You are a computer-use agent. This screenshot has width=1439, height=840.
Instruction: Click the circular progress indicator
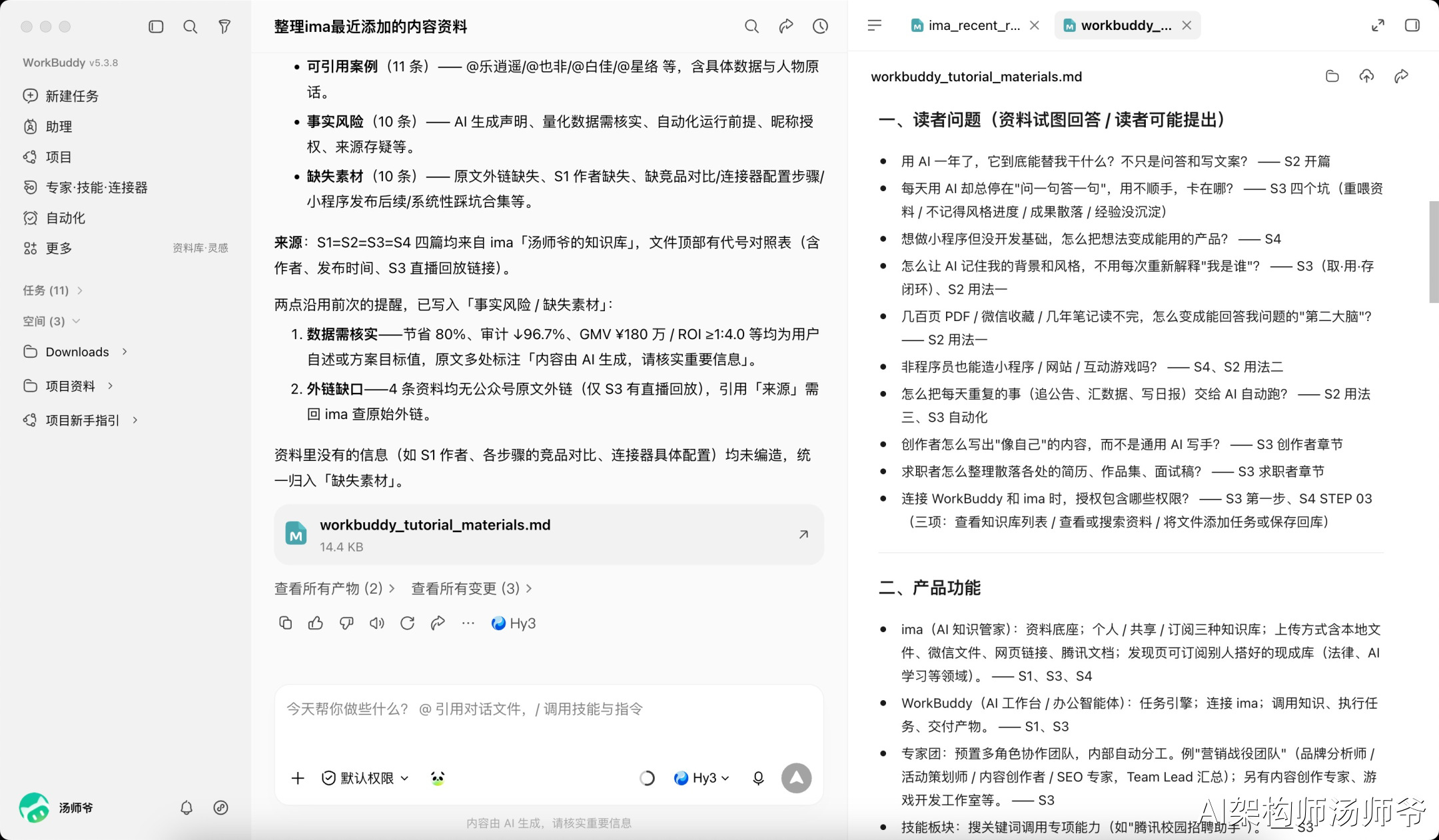[647, 778]
